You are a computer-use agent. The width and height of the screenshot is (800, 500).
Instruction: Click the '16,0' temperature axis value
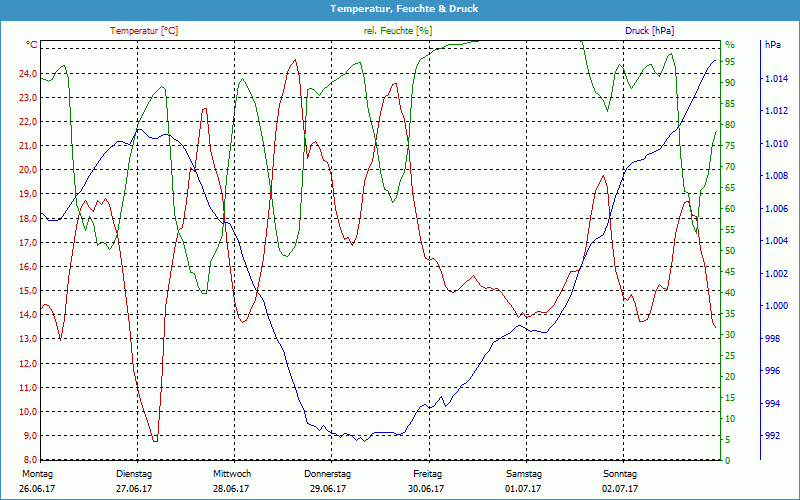point(28,266)
